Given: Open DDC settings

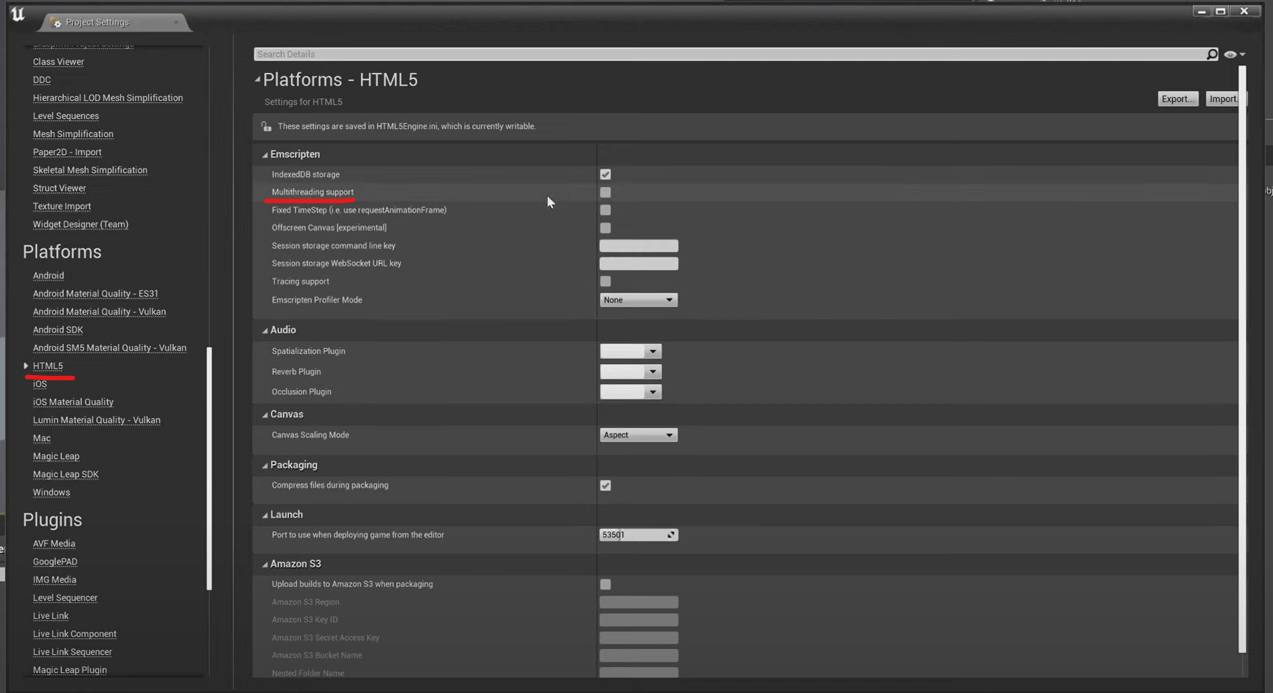Looking at the screenshot, I should coord(42,80).
